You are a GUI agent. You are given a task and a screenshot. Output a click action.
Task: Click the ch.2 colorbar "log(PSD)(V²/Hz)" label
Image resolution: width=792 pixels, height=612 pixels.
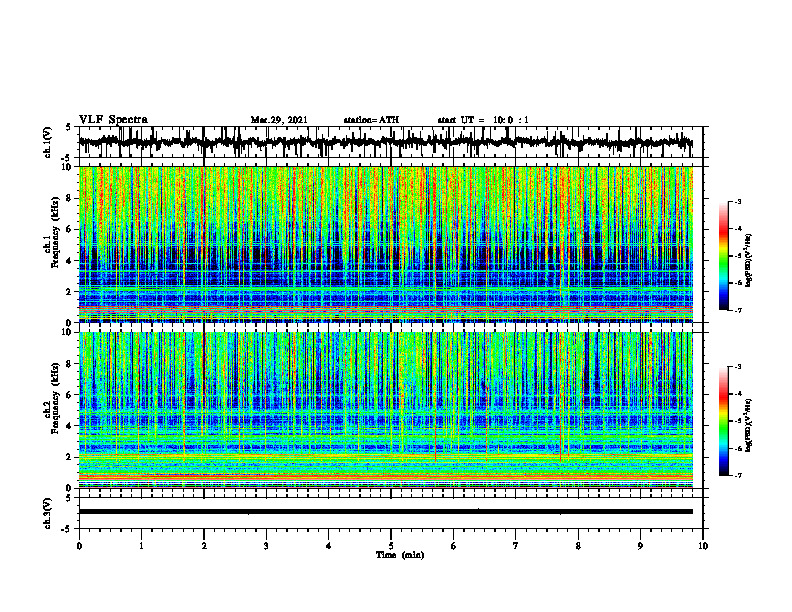[749, 426]
